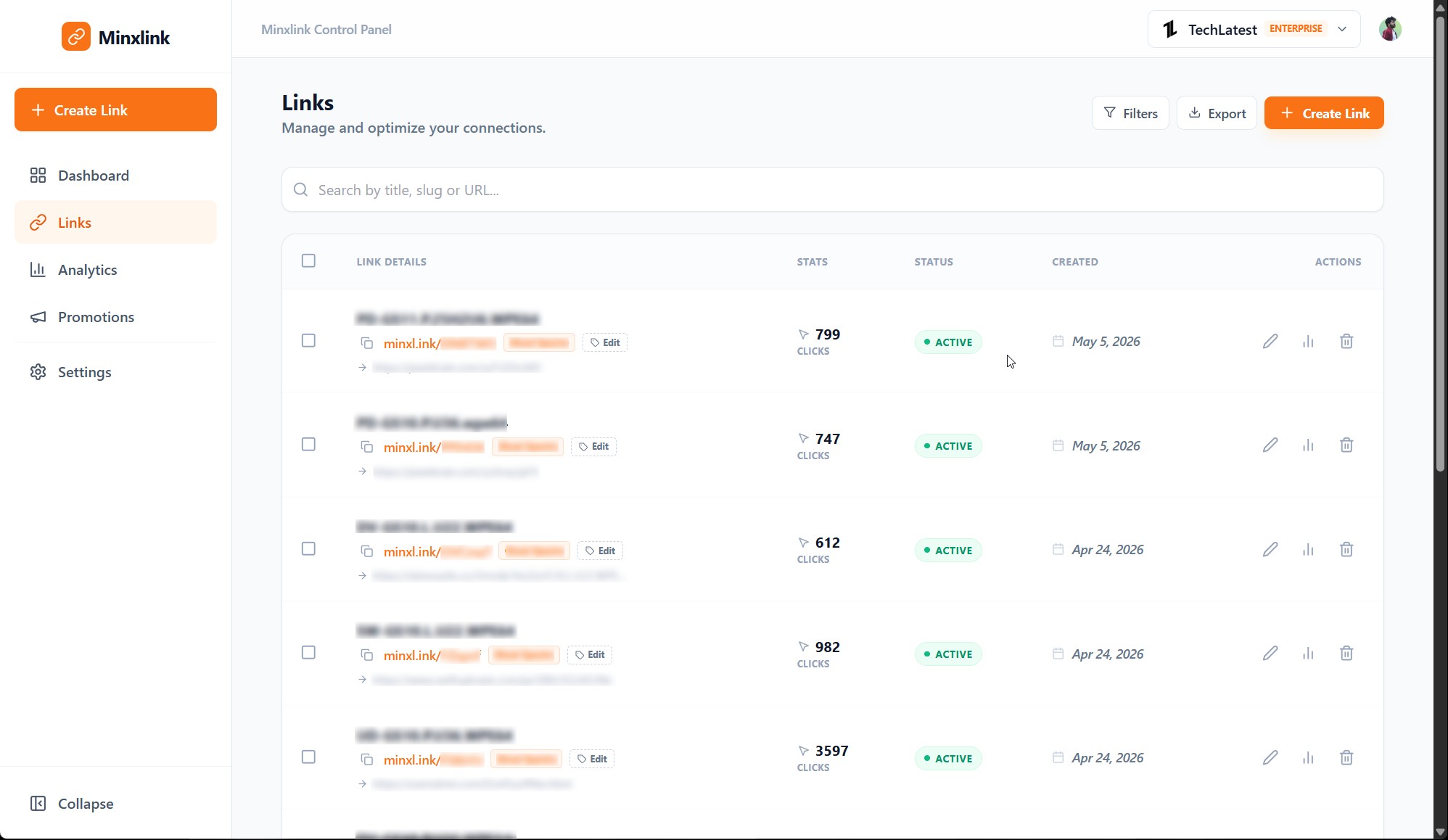1448x840 pixels.
Task: Click the scrollbar down arrow
Action: [1440, 832]
